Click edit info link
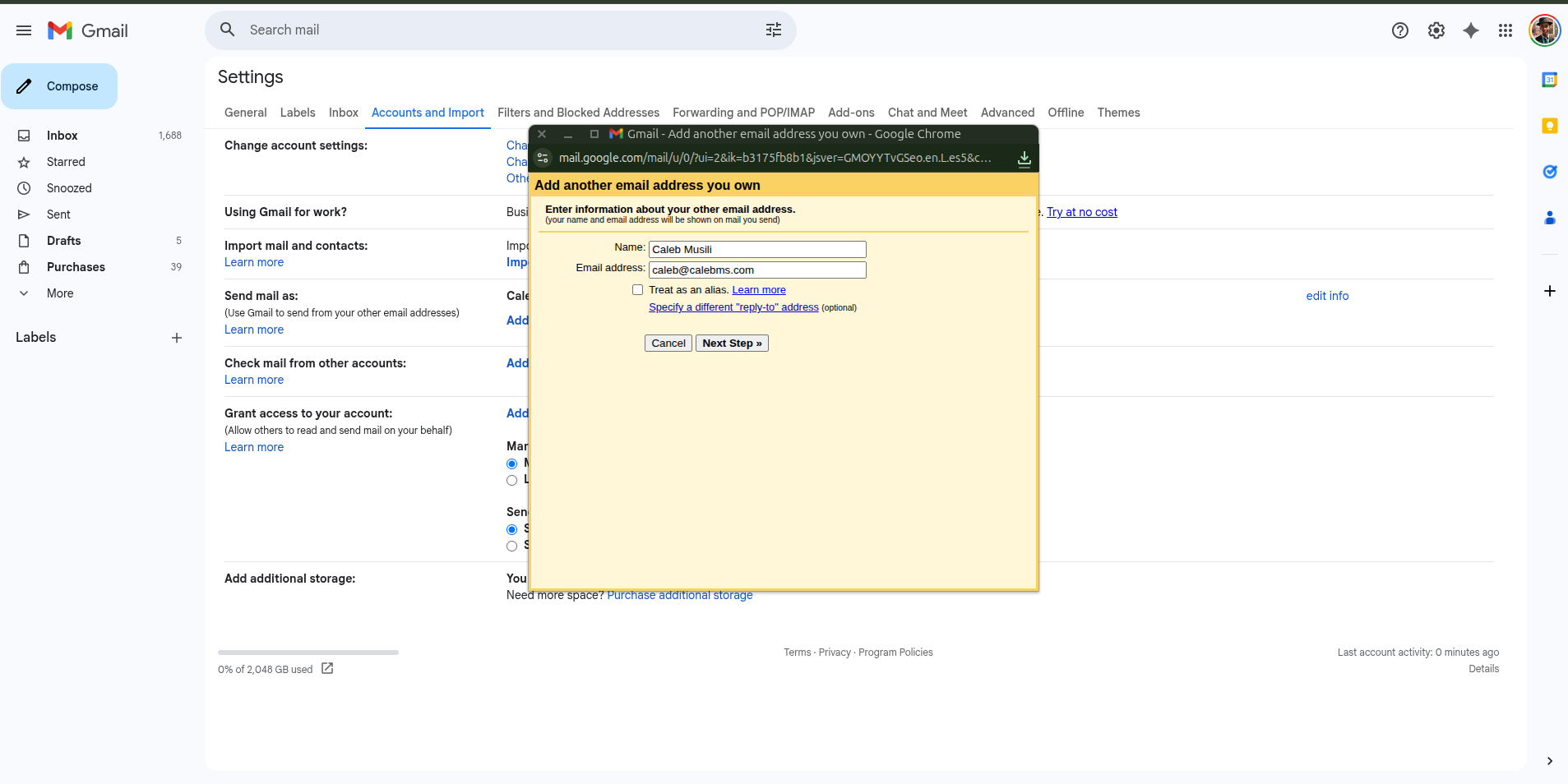Image resolution: width=1568 pixels, height=784 pixels. click(1327, 296)
